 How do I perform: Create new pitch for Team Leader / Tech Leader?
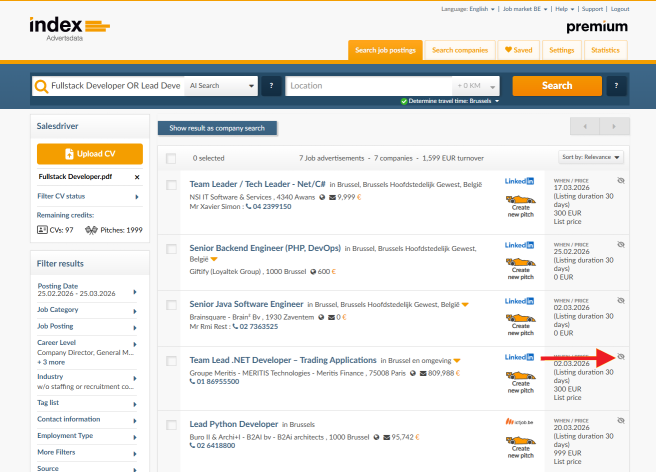click(520, 206)
